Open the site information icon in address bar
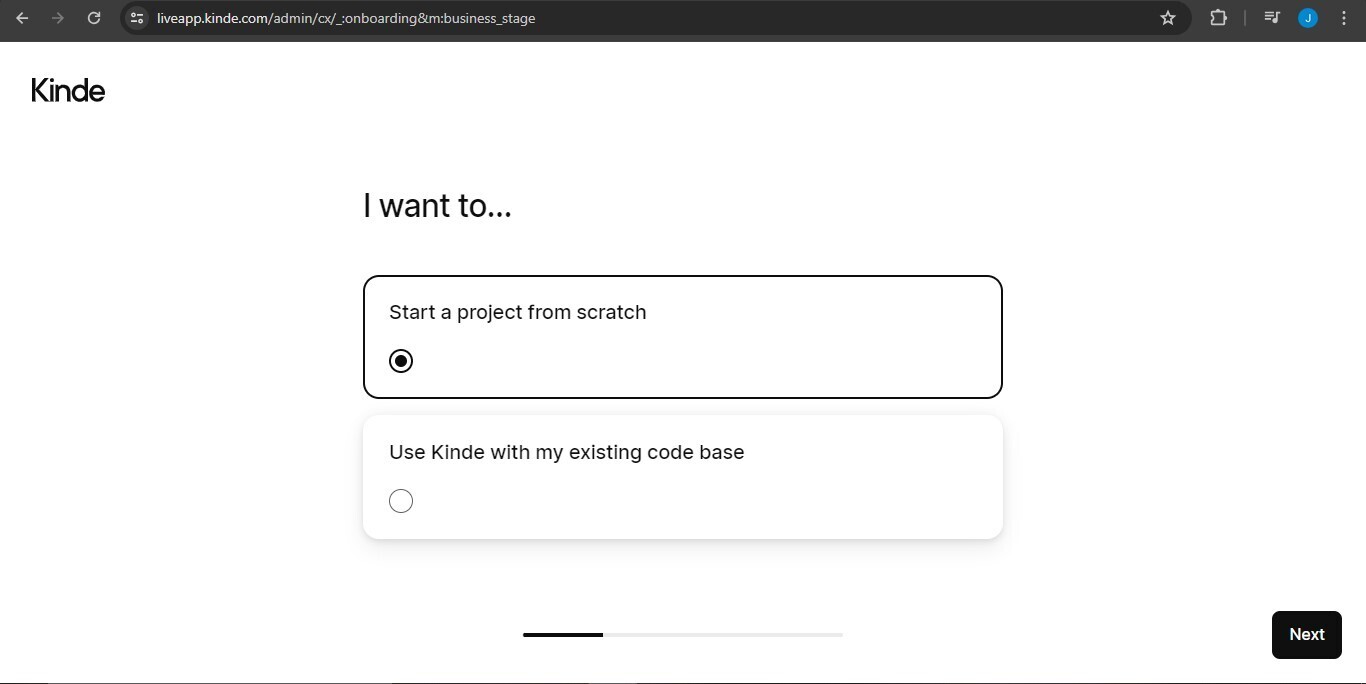The width and height of the screenshot is (1366, 684). [138, 18]
